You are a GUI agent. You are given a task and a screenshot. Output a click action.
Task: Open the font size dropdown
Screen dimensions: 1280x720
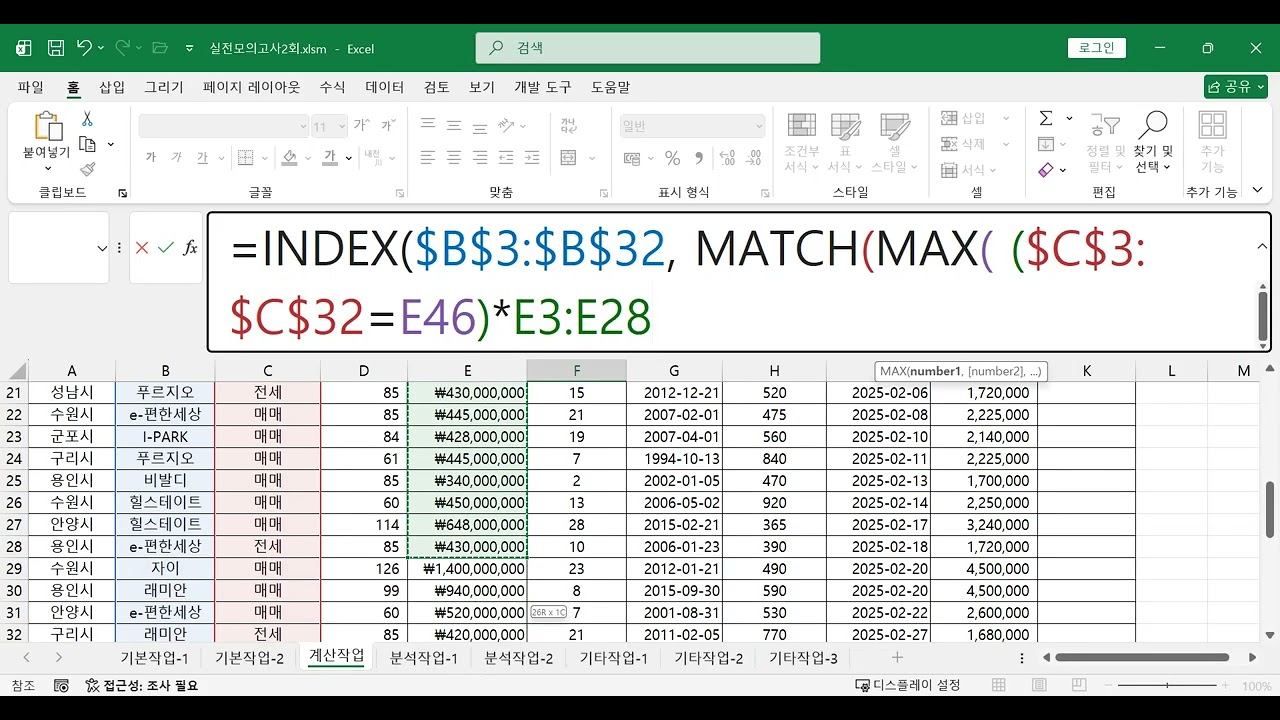[x=341, y=127]
